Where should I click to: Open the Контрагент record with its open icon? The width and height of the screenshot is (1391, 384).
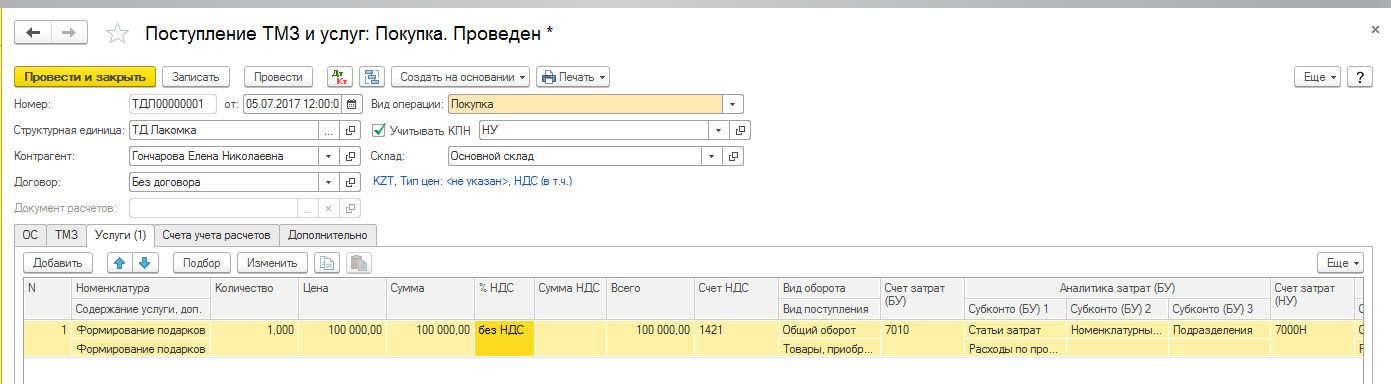point(351,156)
